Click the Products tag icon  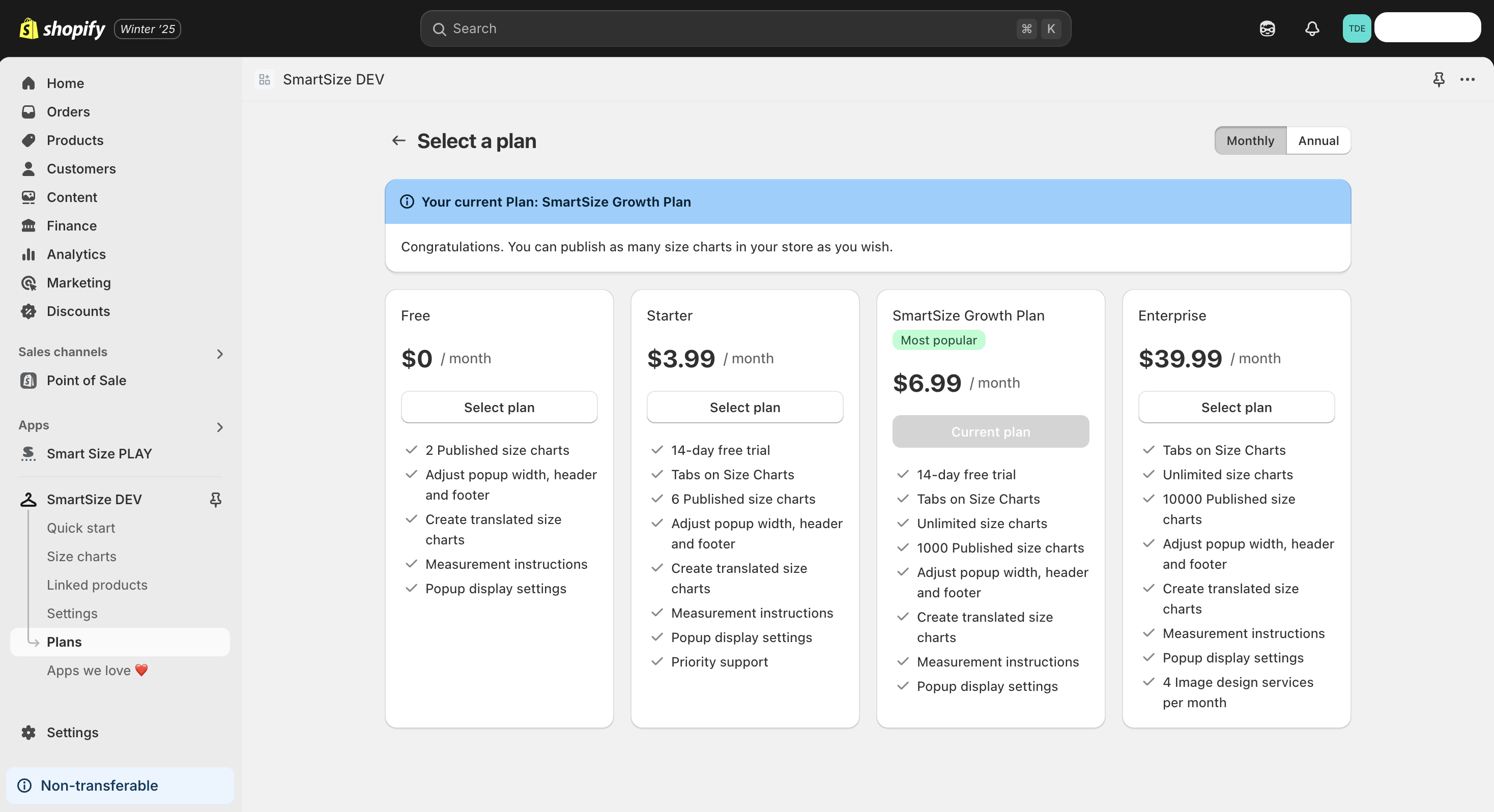[28, 140]
